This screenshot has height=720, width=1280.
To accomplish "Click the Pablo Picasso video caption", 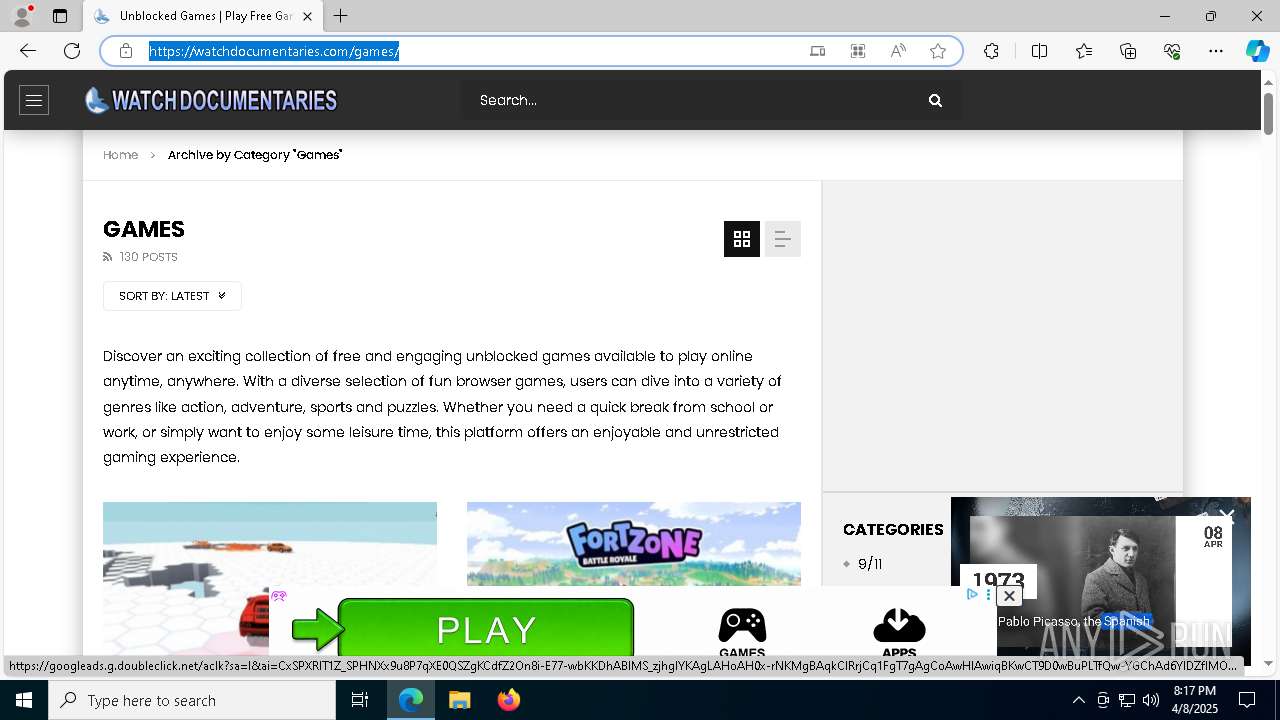I will (x=1074, y=621).
